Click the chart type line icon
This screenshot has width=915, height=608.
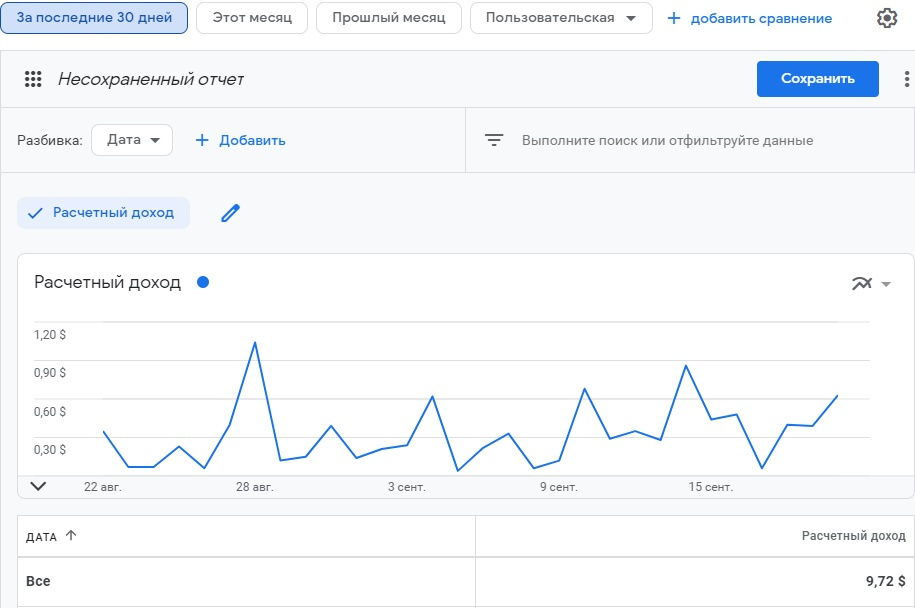862,283
